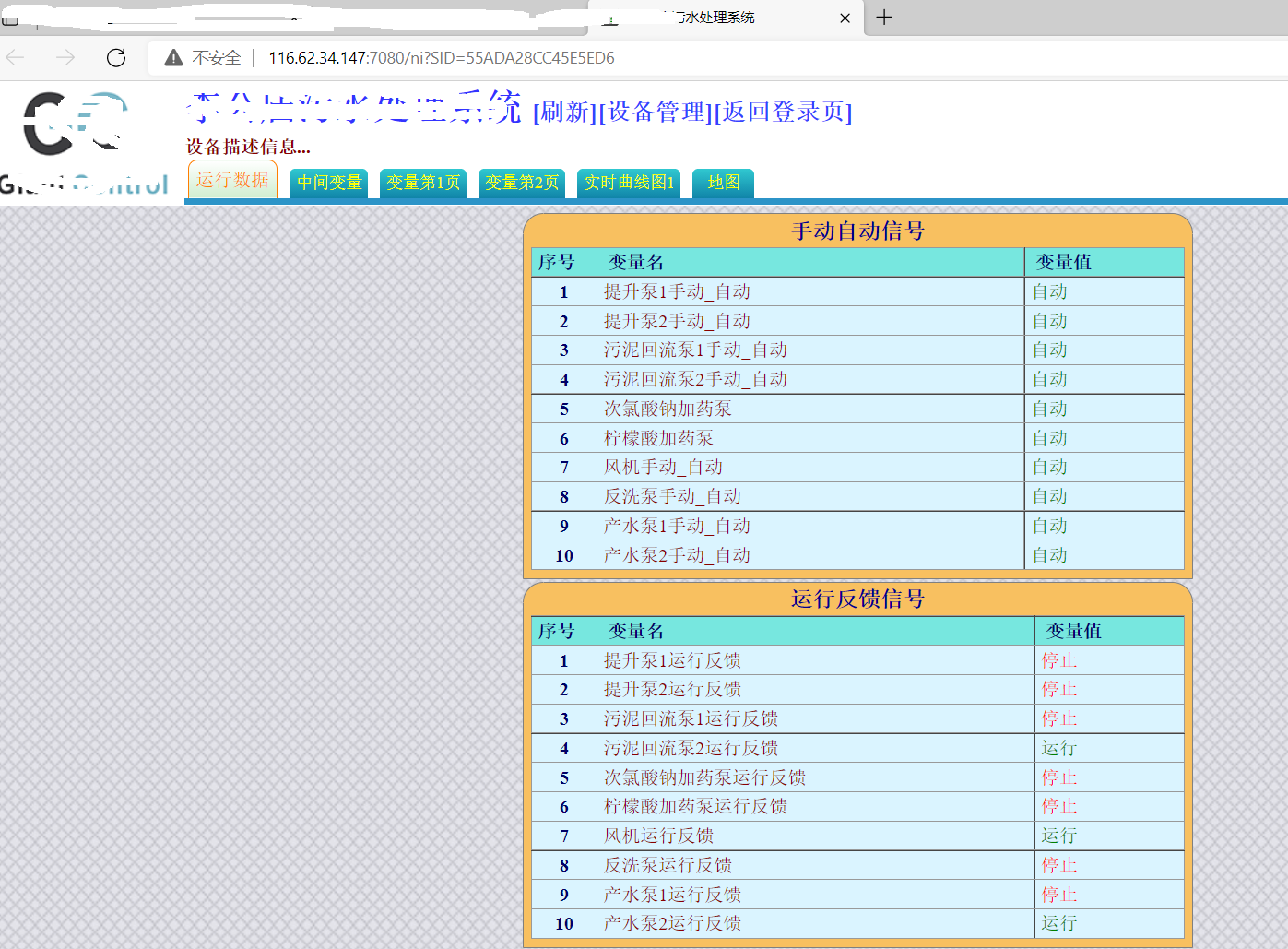The height and width of the screenshot is (949, 1288).
Task: Switch to the 中间变量 tab
Action: (329, 183)
